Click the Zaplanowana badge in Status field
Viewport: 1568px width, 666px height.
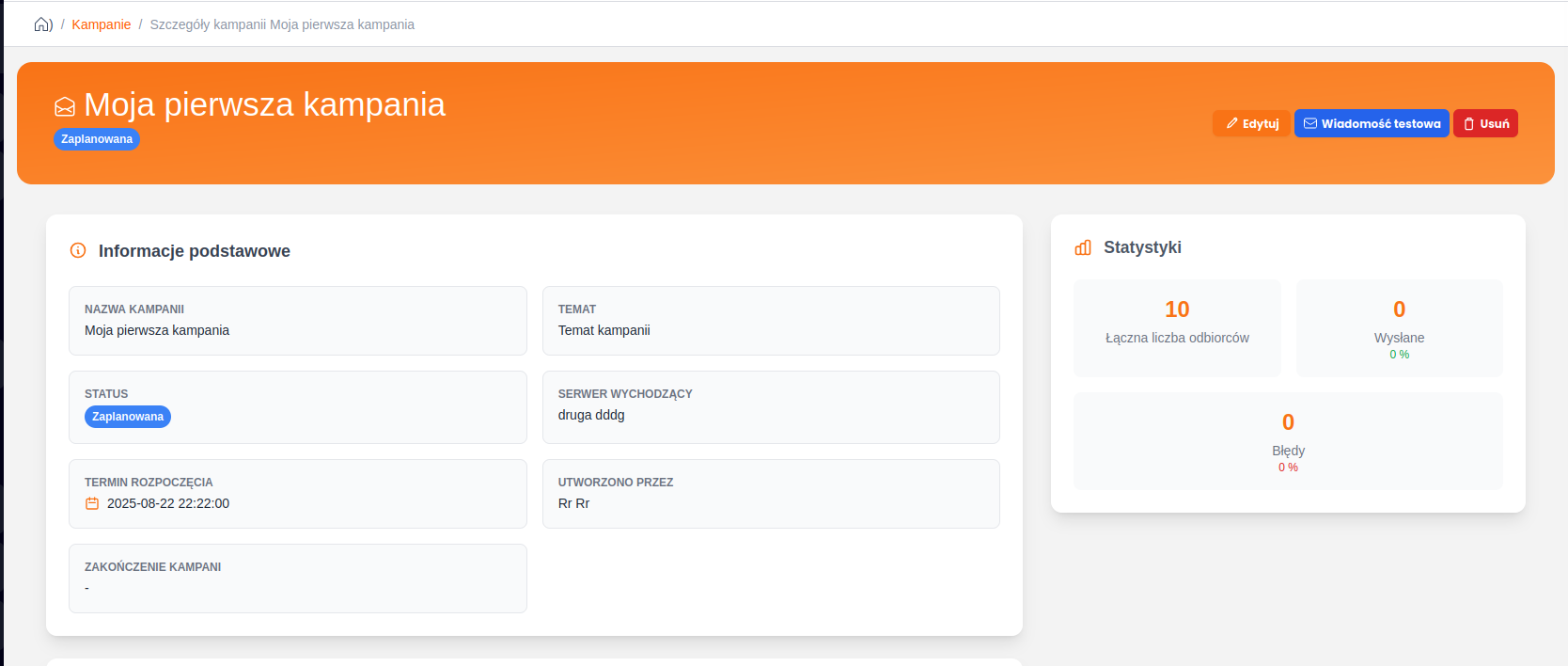128,417
